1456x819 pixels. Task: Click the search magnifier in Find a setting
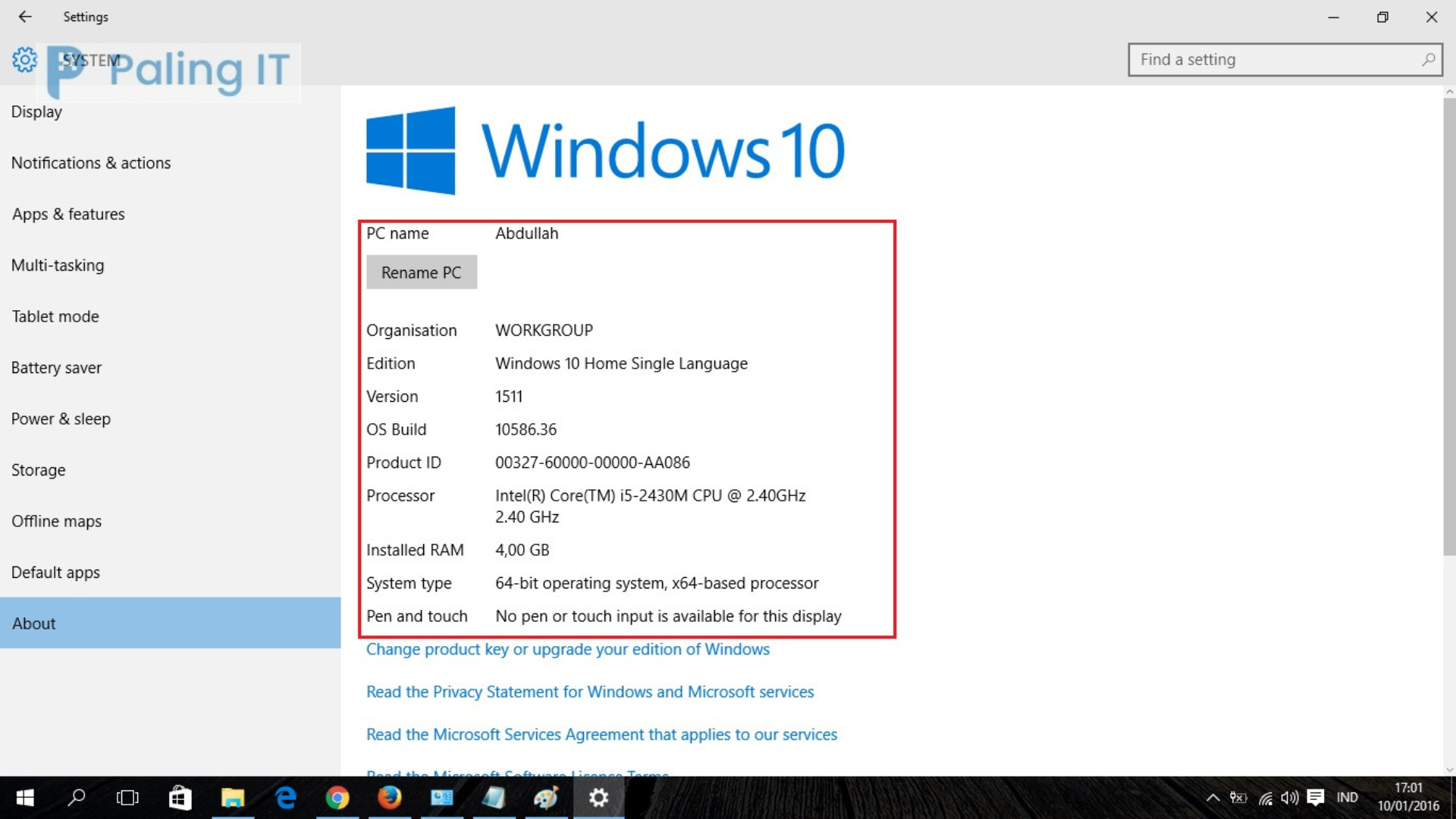[1428, 59]
